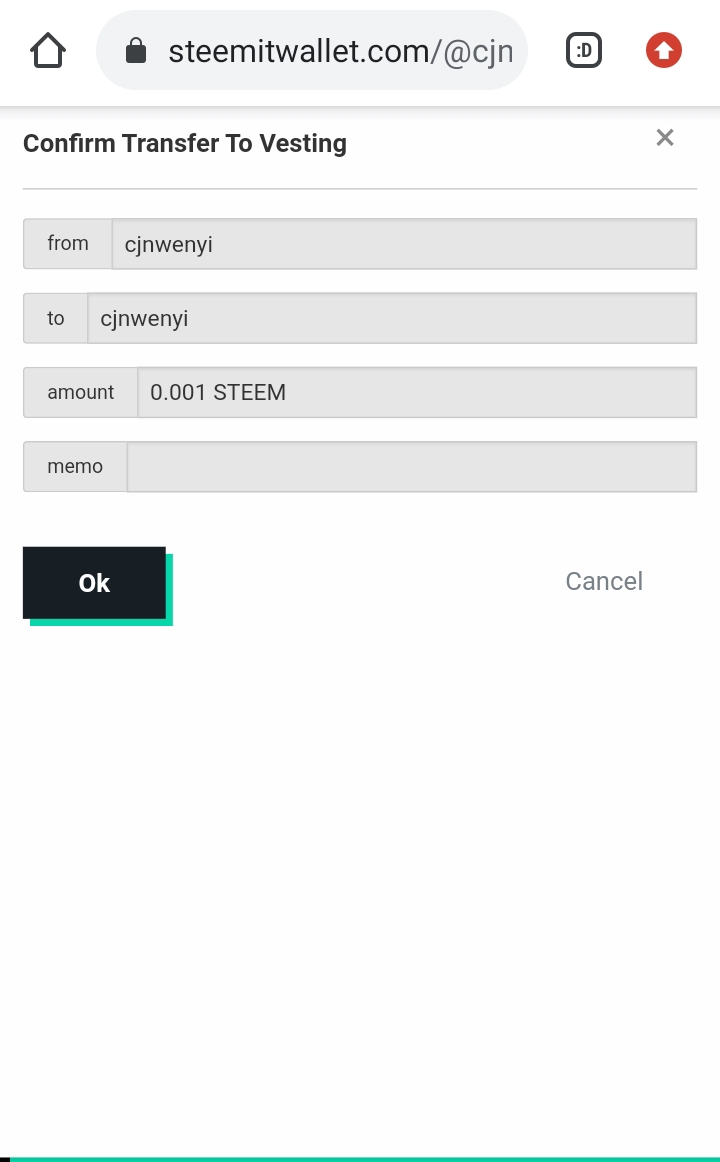Open the browser tab switcher icon
The image size is (720, 1162).
584,50
